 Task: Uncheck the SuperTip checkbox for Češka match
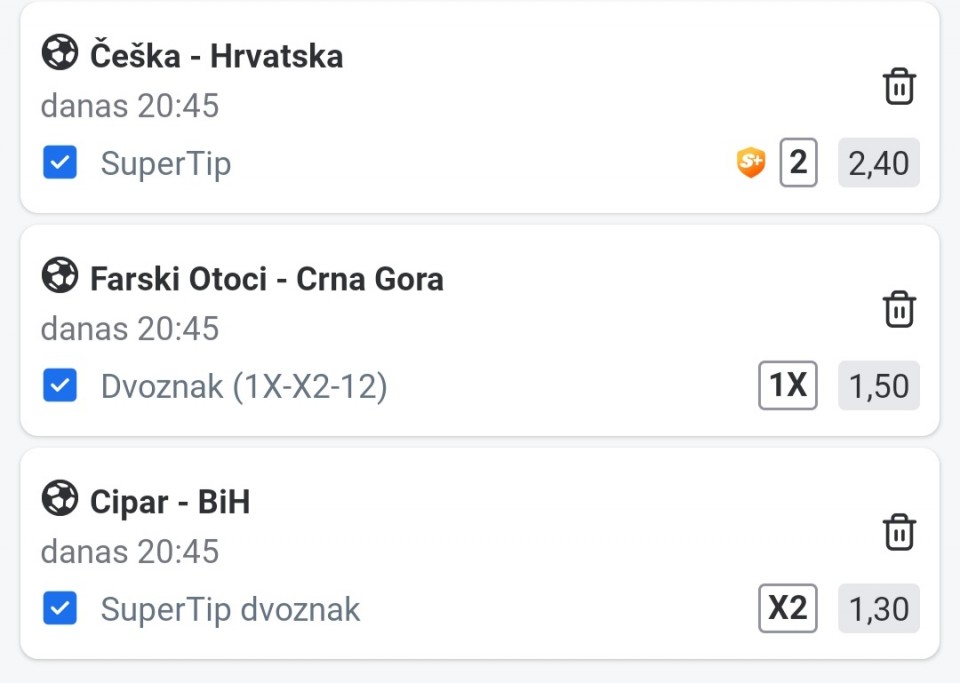[60, 163]
